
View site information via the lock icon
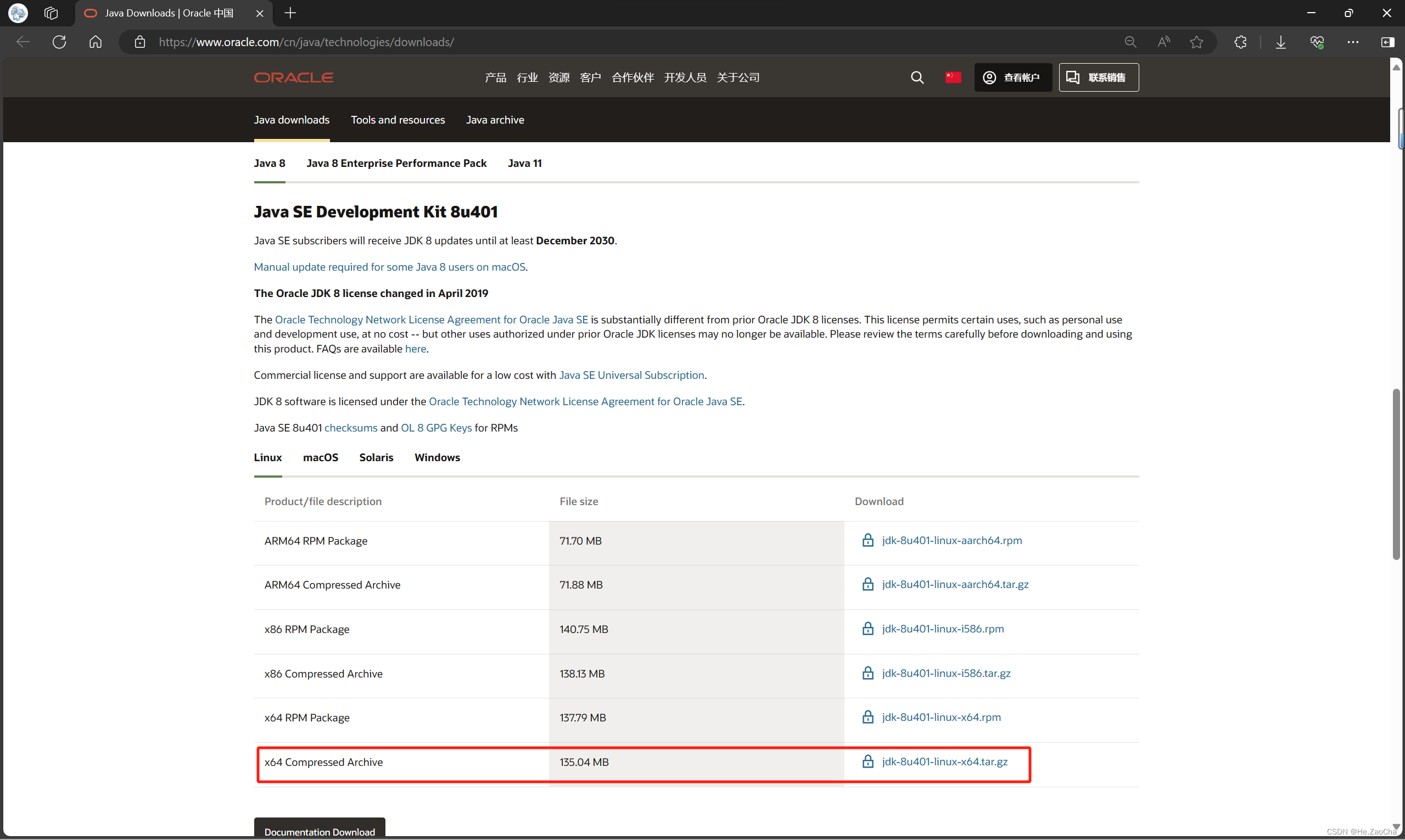pos(140,42)
